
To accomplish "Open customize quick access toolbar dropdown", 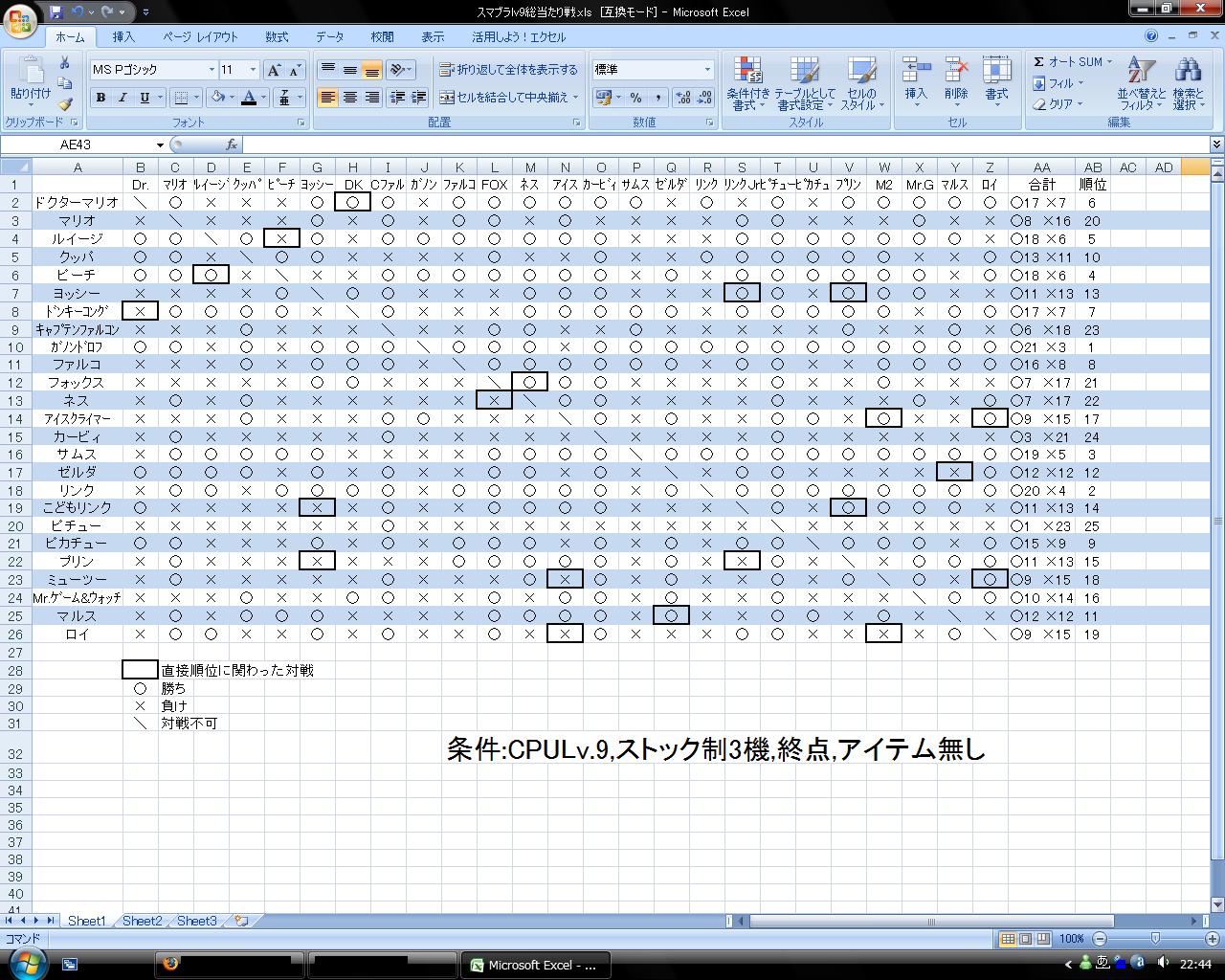I will [x=145, y=12].
